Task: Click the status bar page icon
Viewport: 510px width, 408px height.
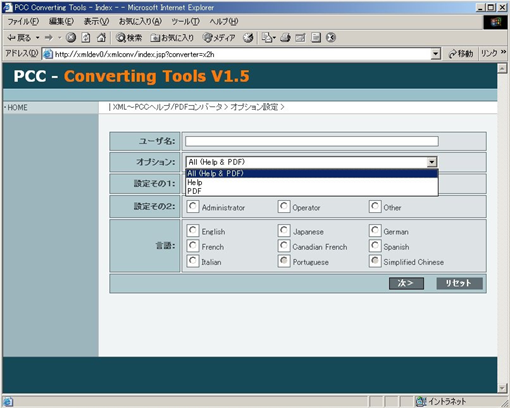Action: [8, 402]
